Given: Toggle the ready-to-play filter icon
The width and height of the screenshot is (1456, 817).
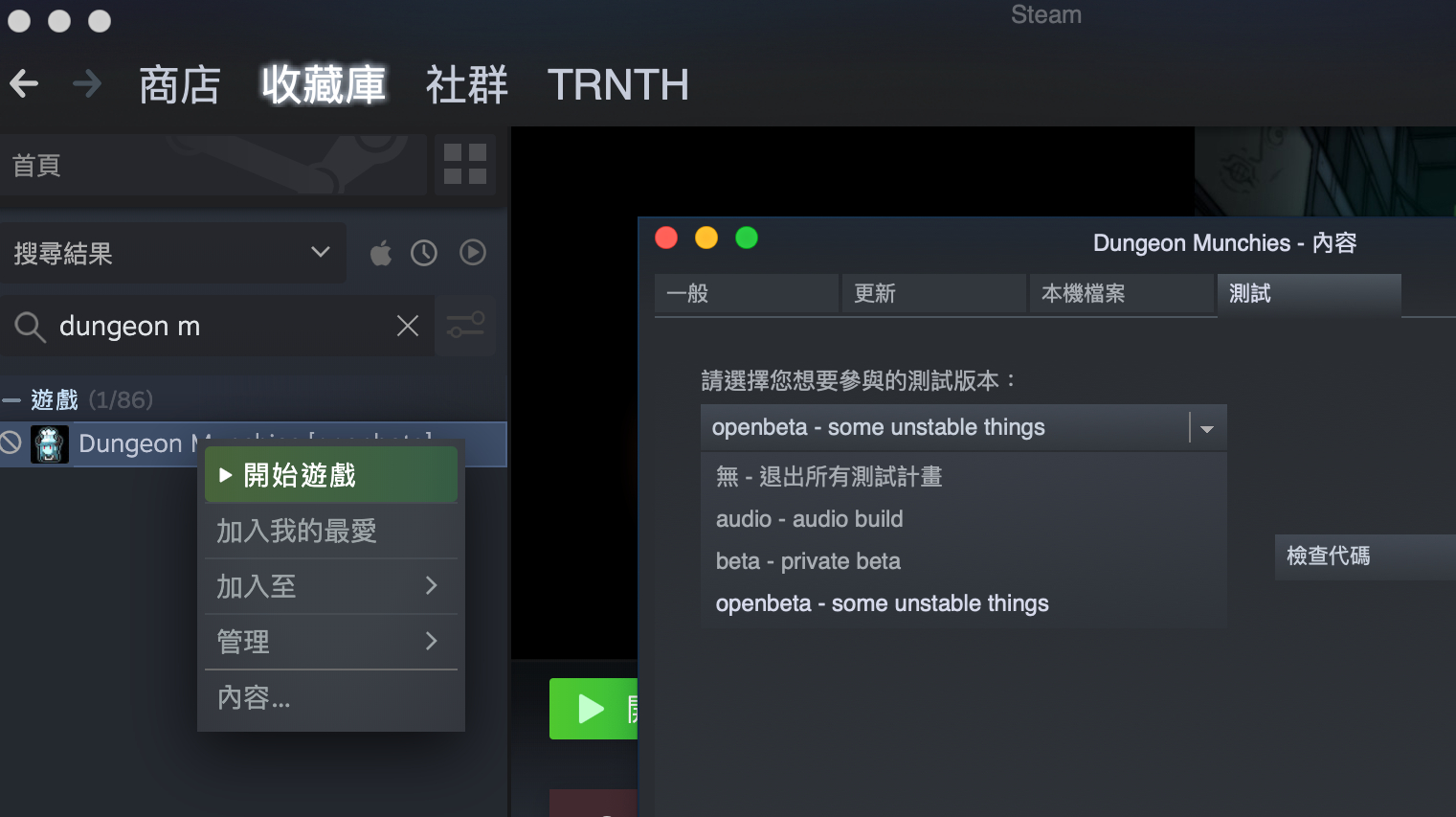Looking at the screenshot, I should tap(473, 253).
